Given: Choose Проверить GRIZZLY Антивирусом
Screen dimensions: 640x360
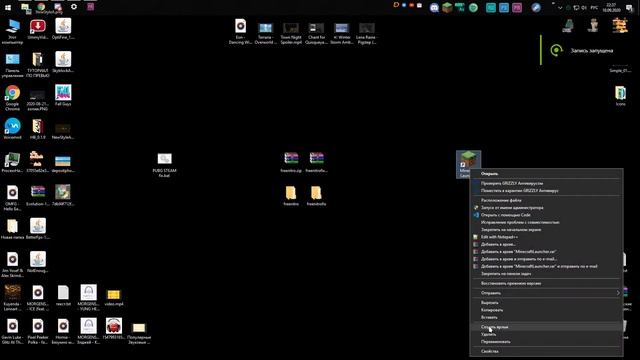Looking at the screenshot, I should click(547, 183).
